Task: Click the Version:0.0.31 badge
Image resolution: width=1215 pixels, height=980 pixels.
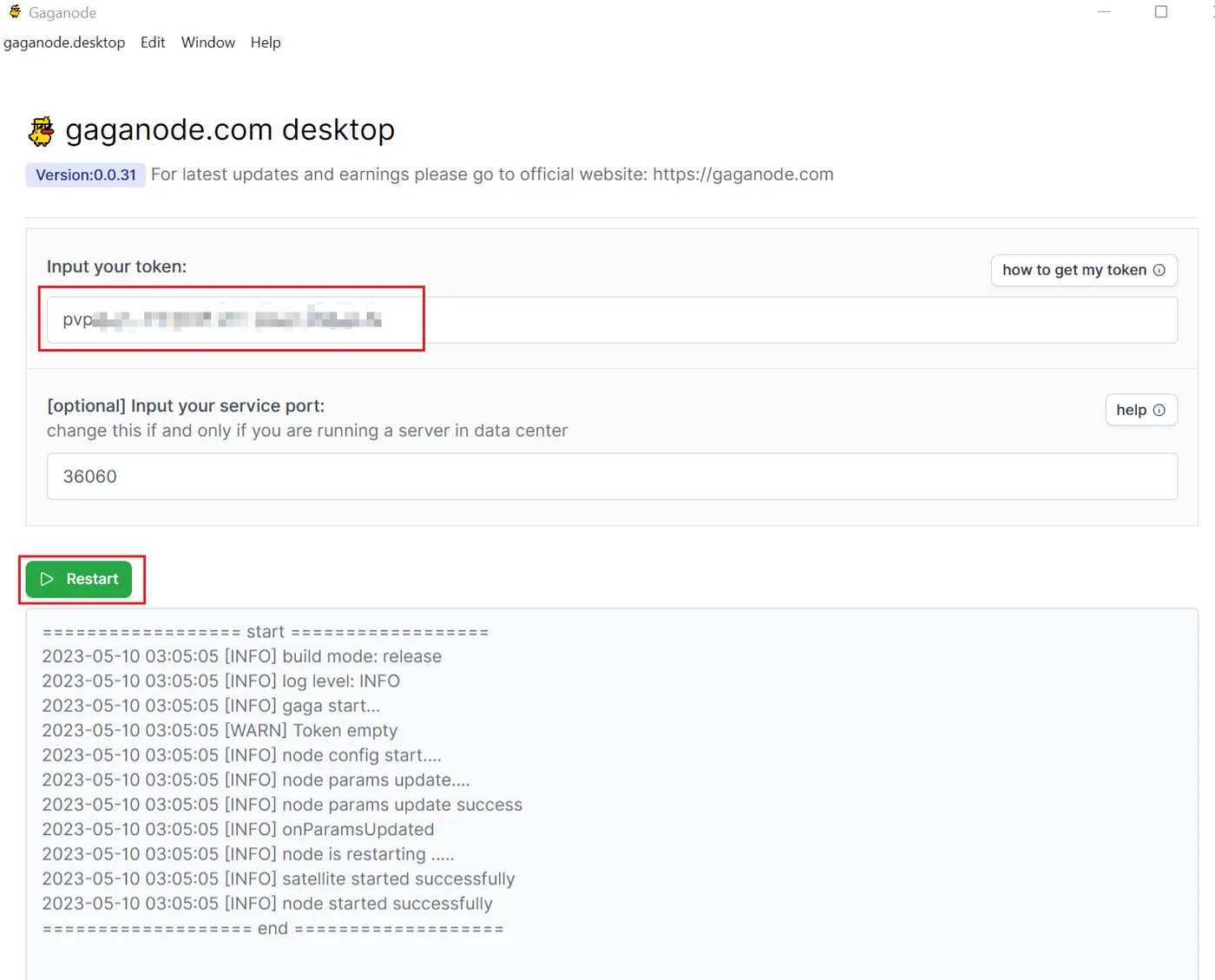Action: point(86,175)
